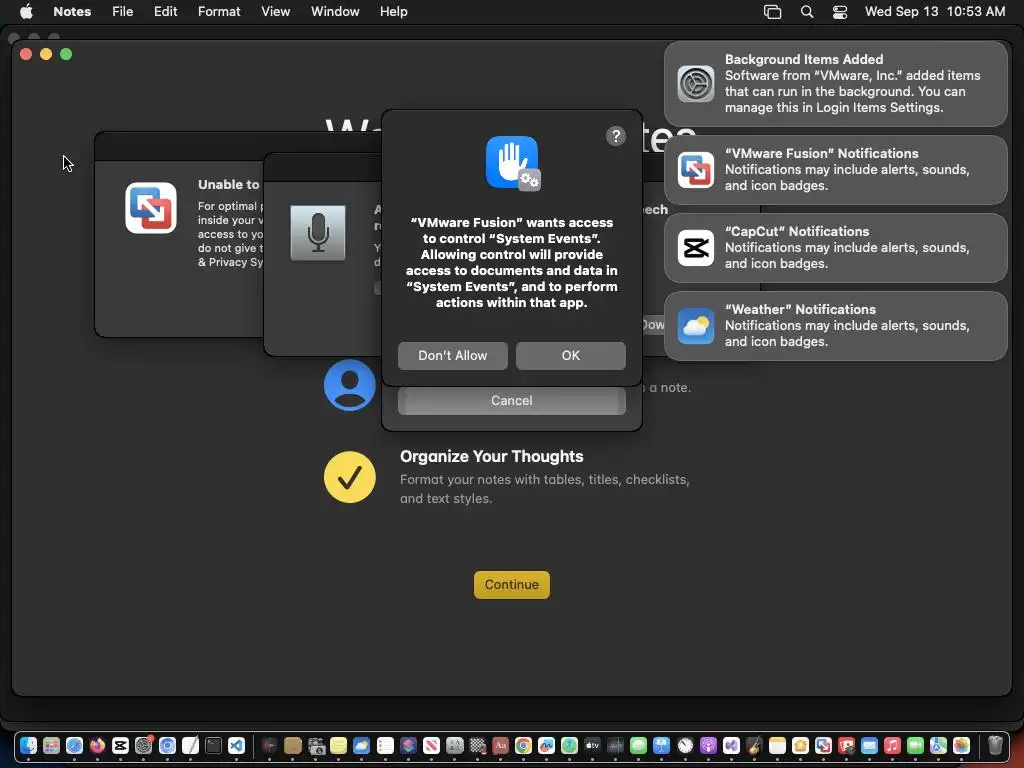Open Finder from the Dock
The width and height of the screenshot is (1024, 768).
[28, 745]
